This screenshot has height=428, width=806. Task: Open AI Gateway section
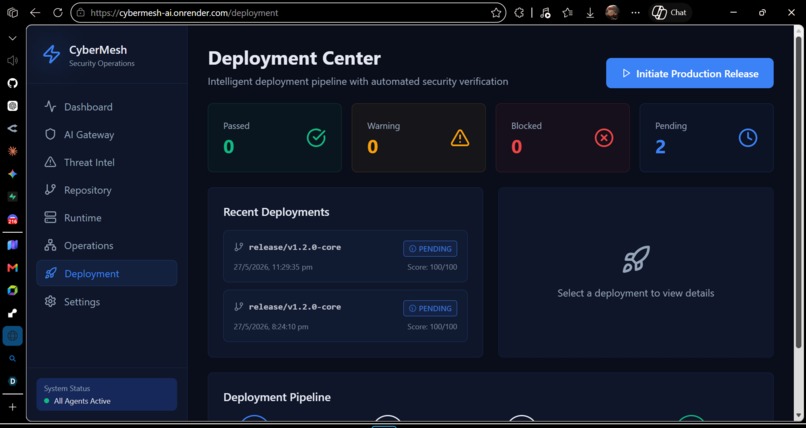[x=106, y=135]
